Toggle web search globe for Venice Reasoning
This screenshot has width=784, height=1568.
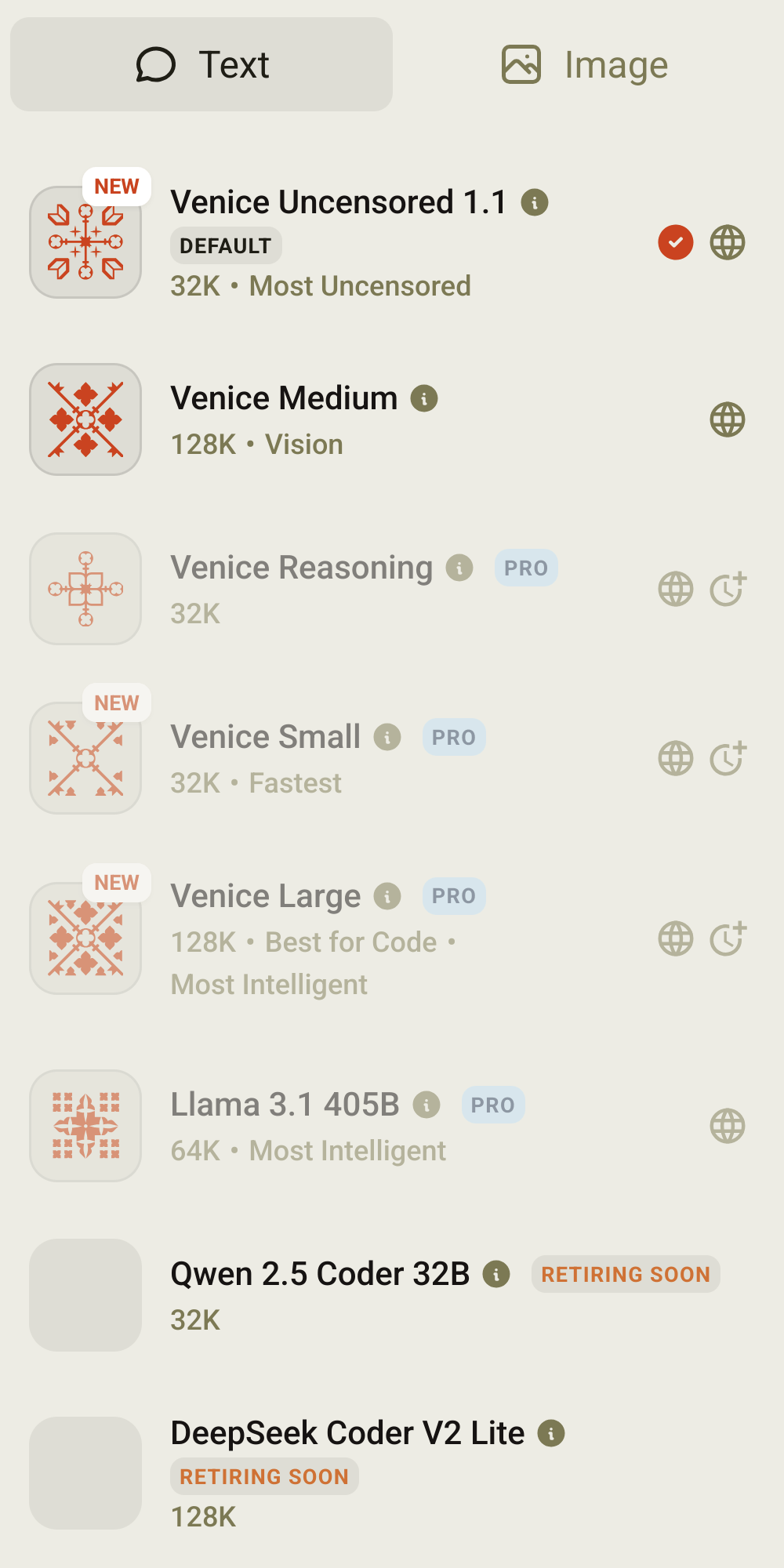coord(676,589)
